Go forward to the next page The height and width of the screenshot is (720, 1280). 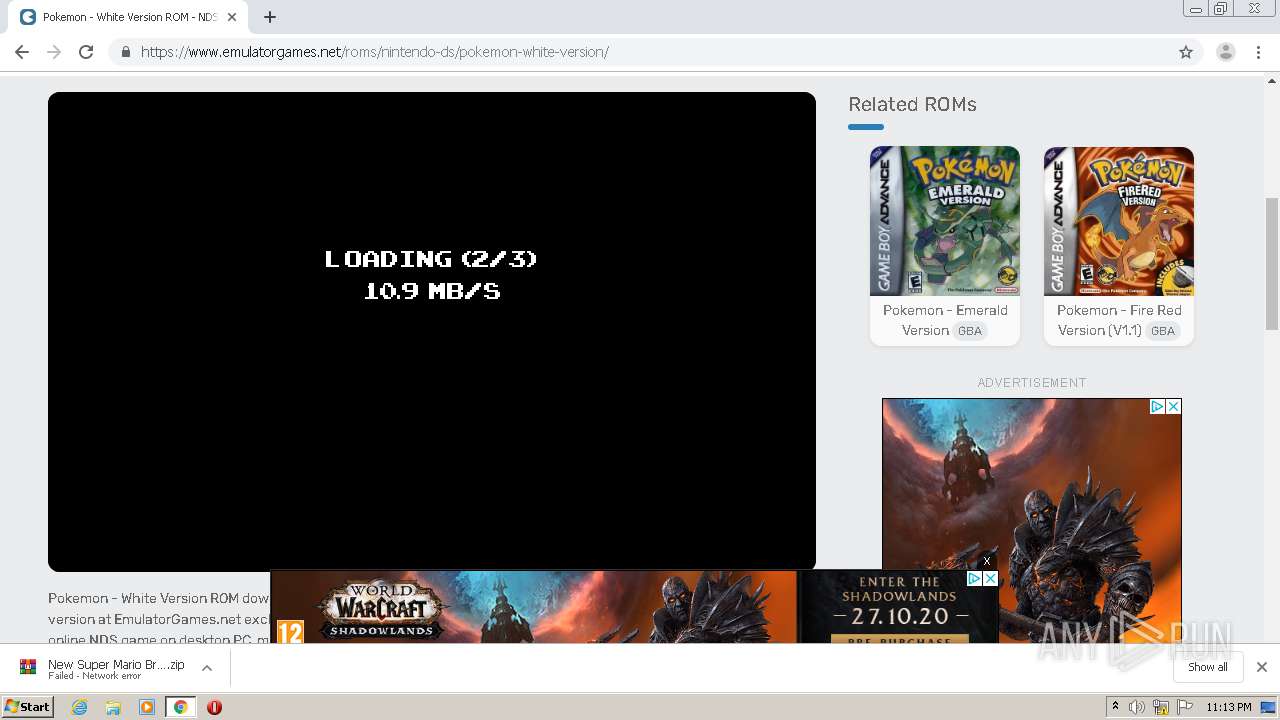[54, 52]
